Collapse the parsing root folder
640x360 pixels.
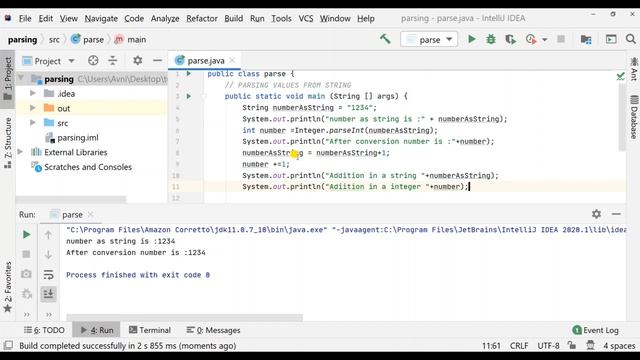pos(21,78)
